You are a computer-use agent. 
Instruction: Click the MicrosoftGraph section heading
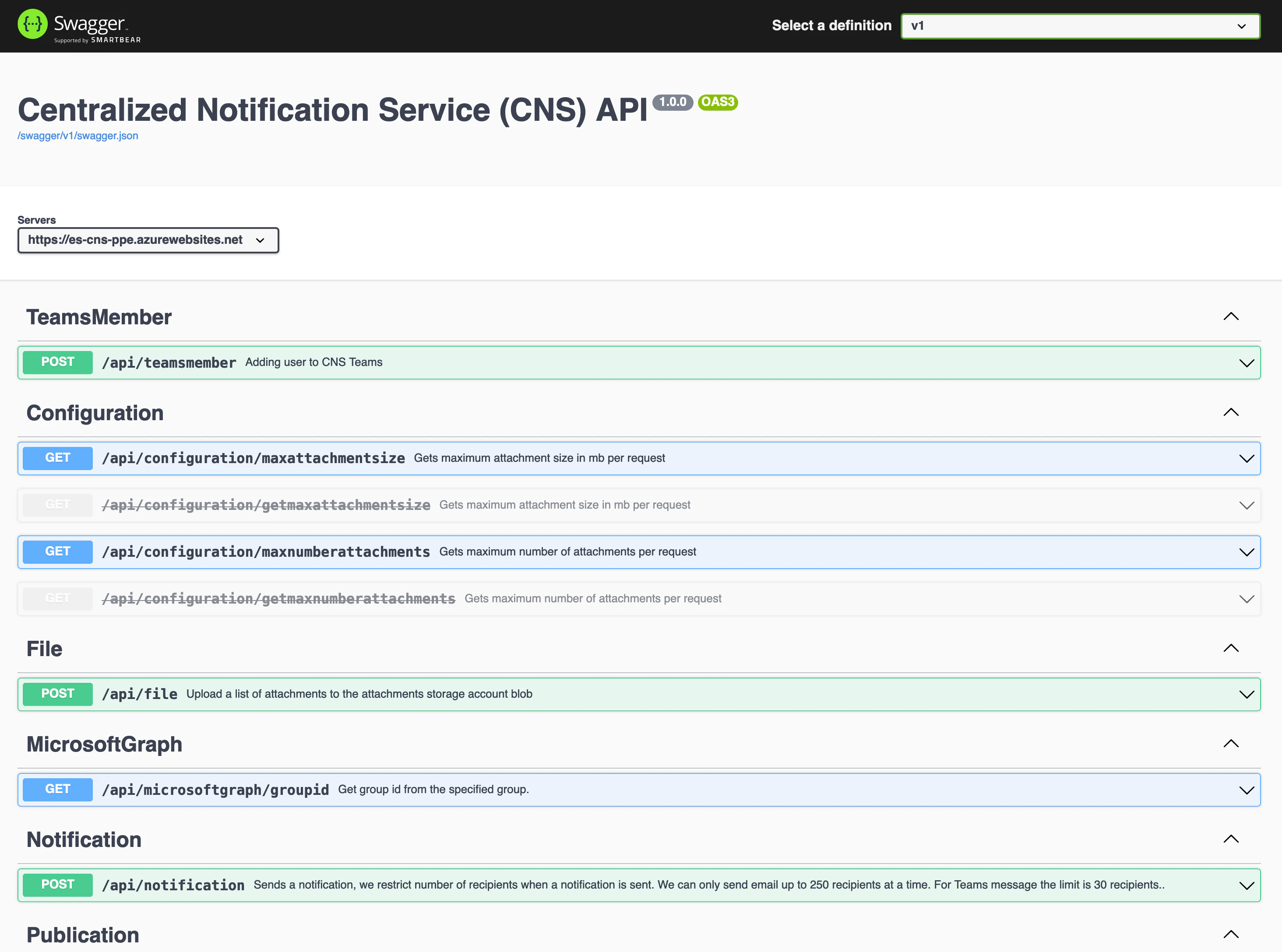104,745
